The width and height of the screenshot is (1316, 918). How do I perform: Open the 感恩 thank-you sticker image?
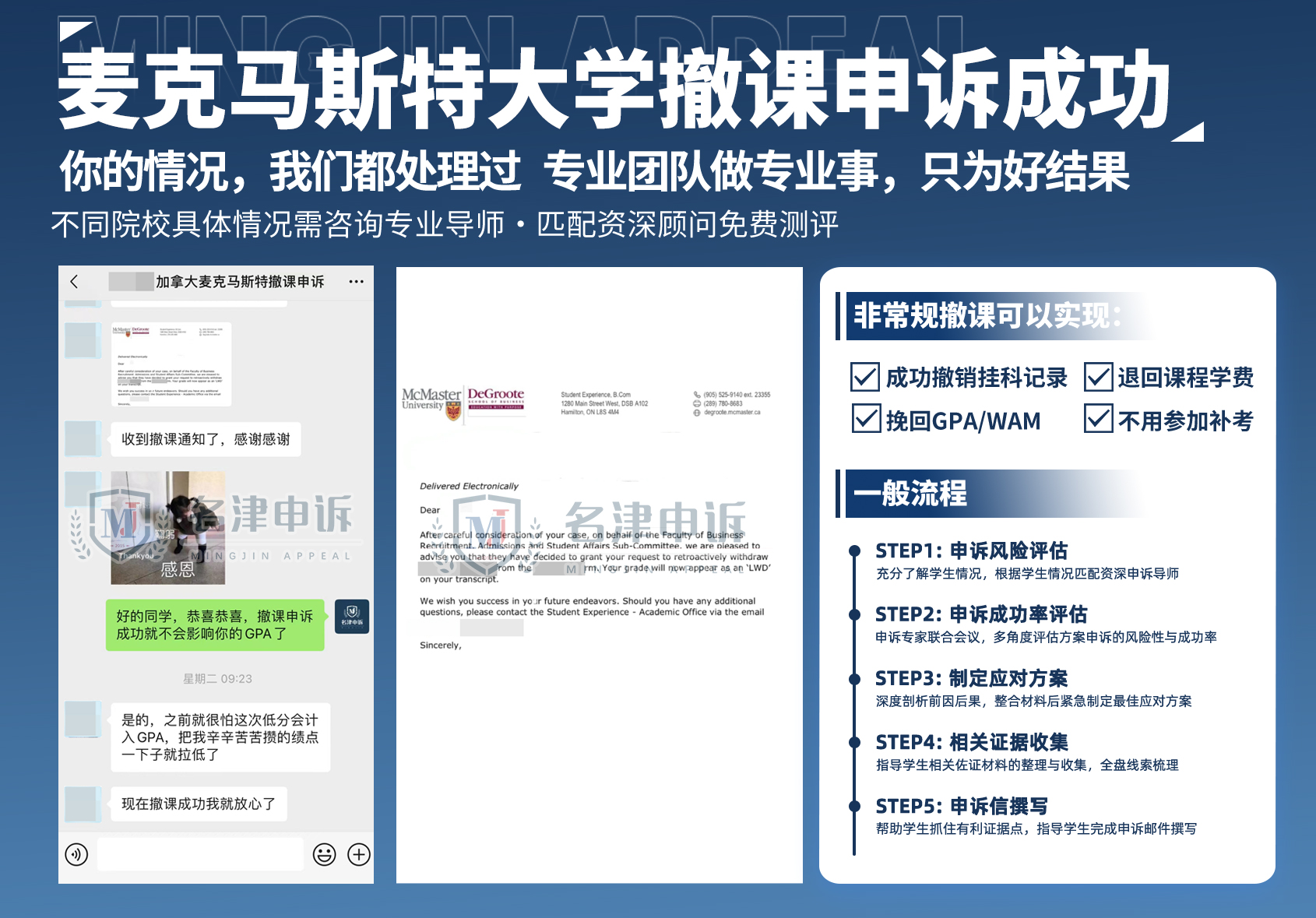pos(168,528)
